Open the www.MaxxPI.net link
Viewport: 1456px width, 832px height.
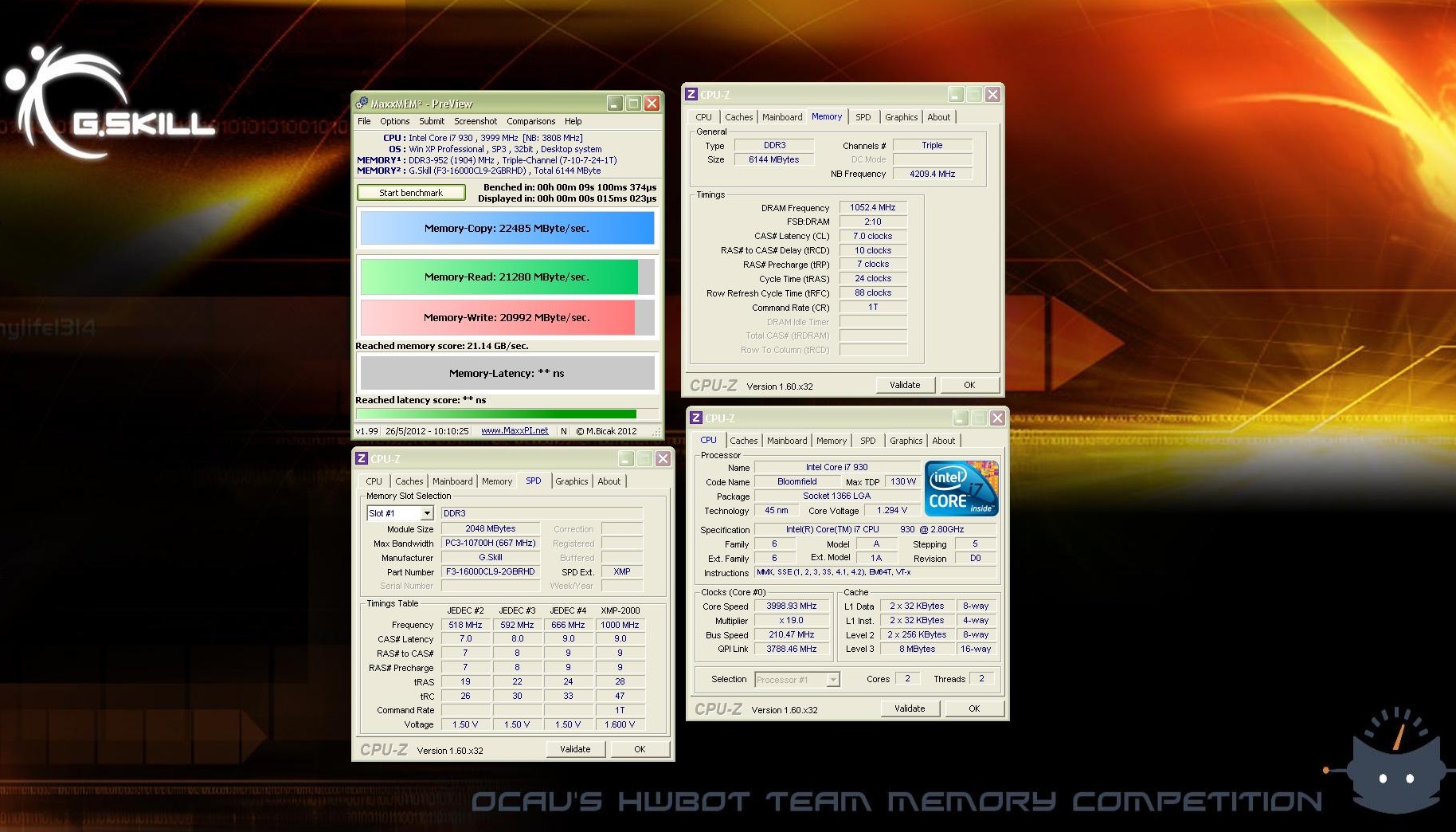click(515, 430)
